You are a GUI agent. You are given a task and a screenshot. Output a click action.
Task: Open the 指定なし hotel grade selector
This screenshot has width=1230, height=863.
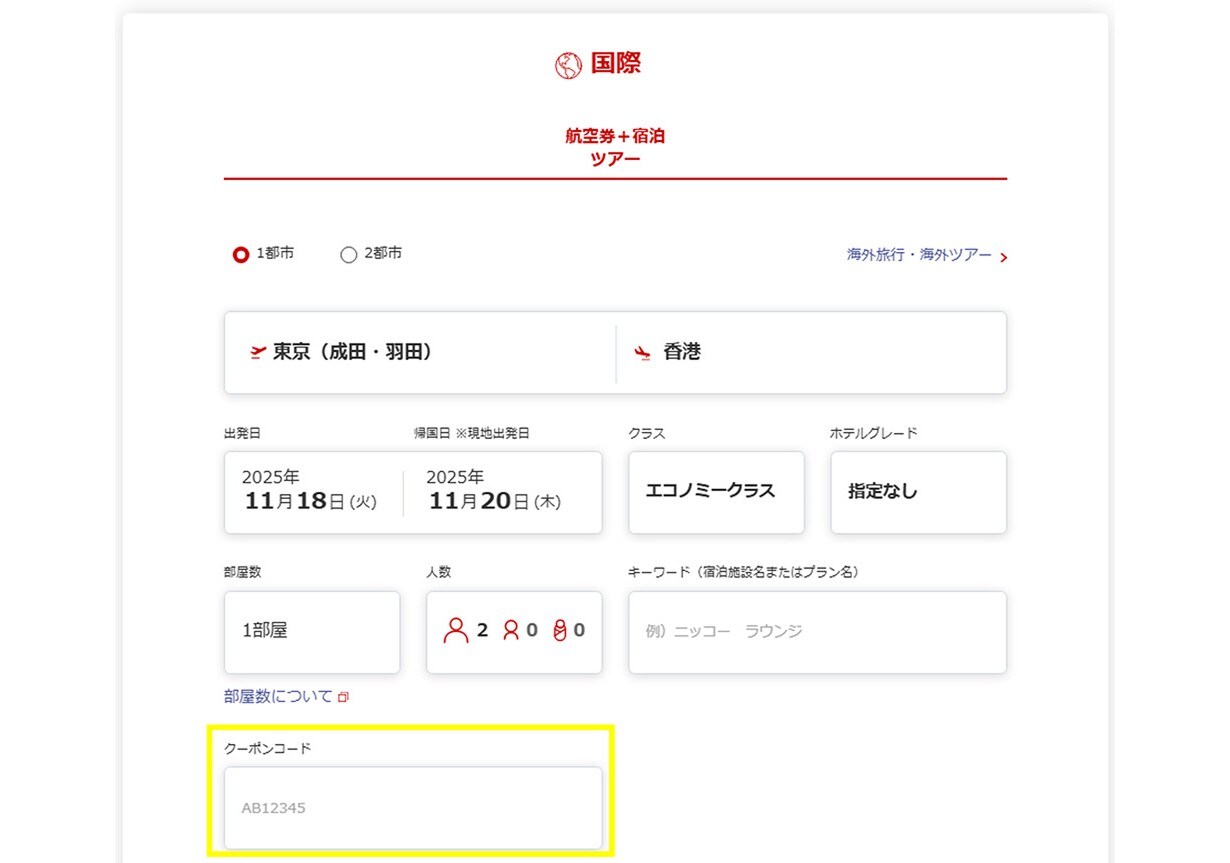coord(917,492)
